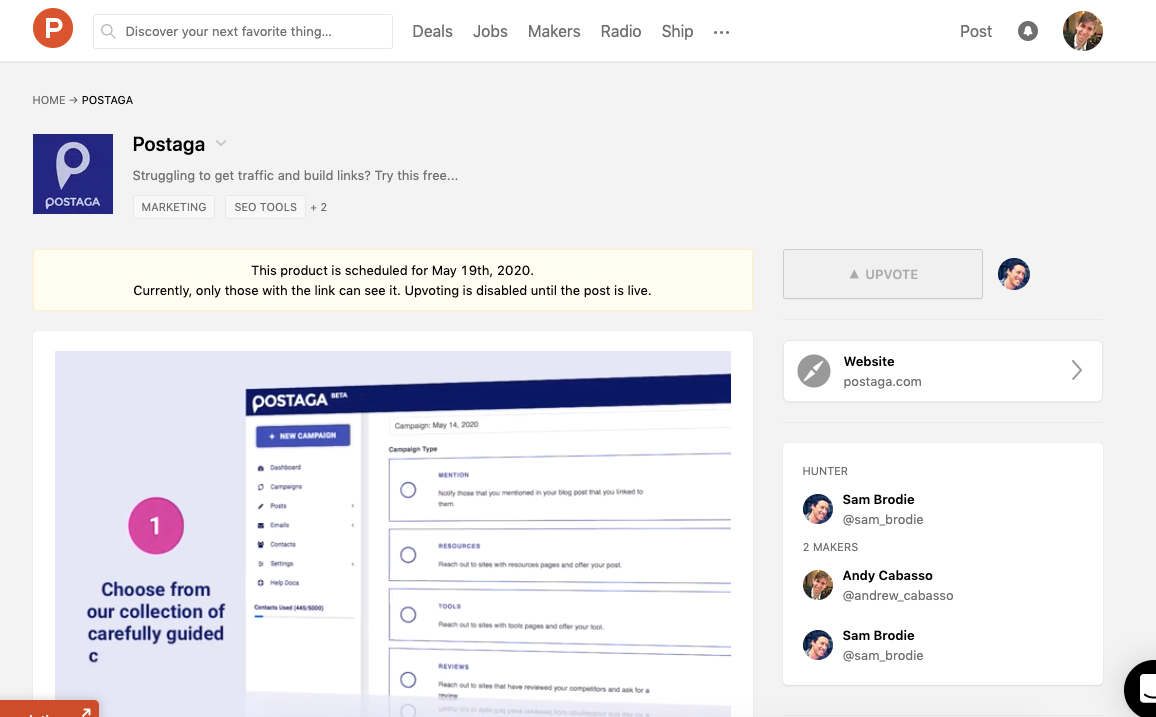Open hunter Sam Brodie's profile
The width and height of the screenshot is (1156, 717).
point(878,499)
